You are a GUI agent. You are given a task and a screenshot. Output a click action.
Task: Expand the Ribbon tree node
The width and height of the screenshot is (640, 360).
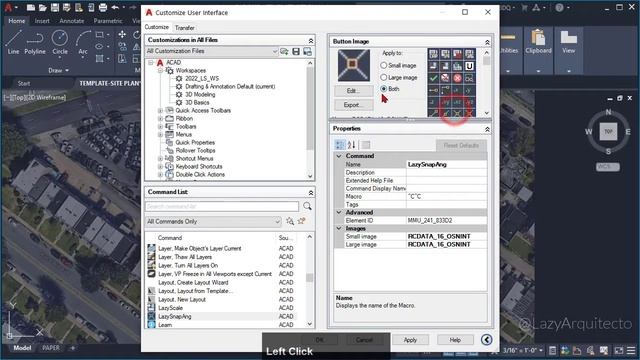pos(160,118)
